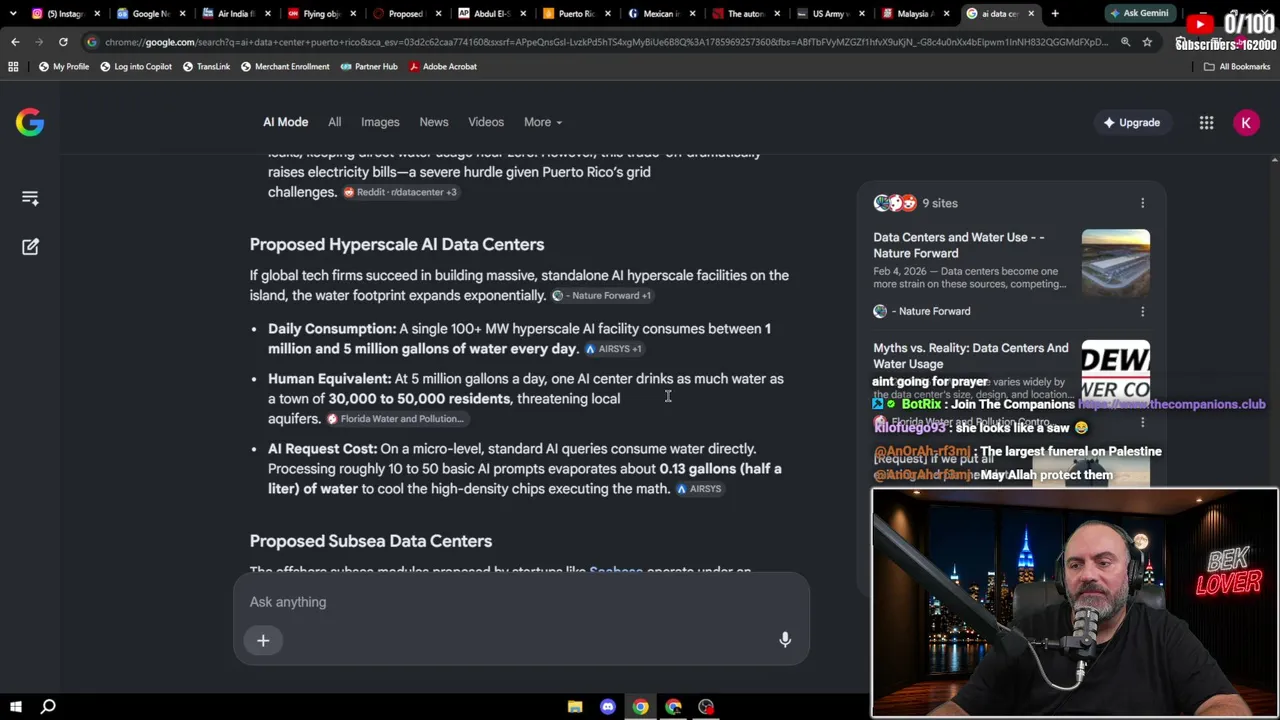Open the Log into Copilot bookmark
Screen dimensions: 1280x720
pos(136,66)
